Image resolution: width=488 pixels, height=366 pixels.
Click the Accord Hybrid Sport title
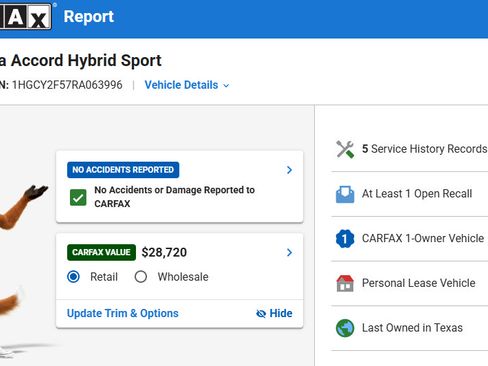coord(86,61)
